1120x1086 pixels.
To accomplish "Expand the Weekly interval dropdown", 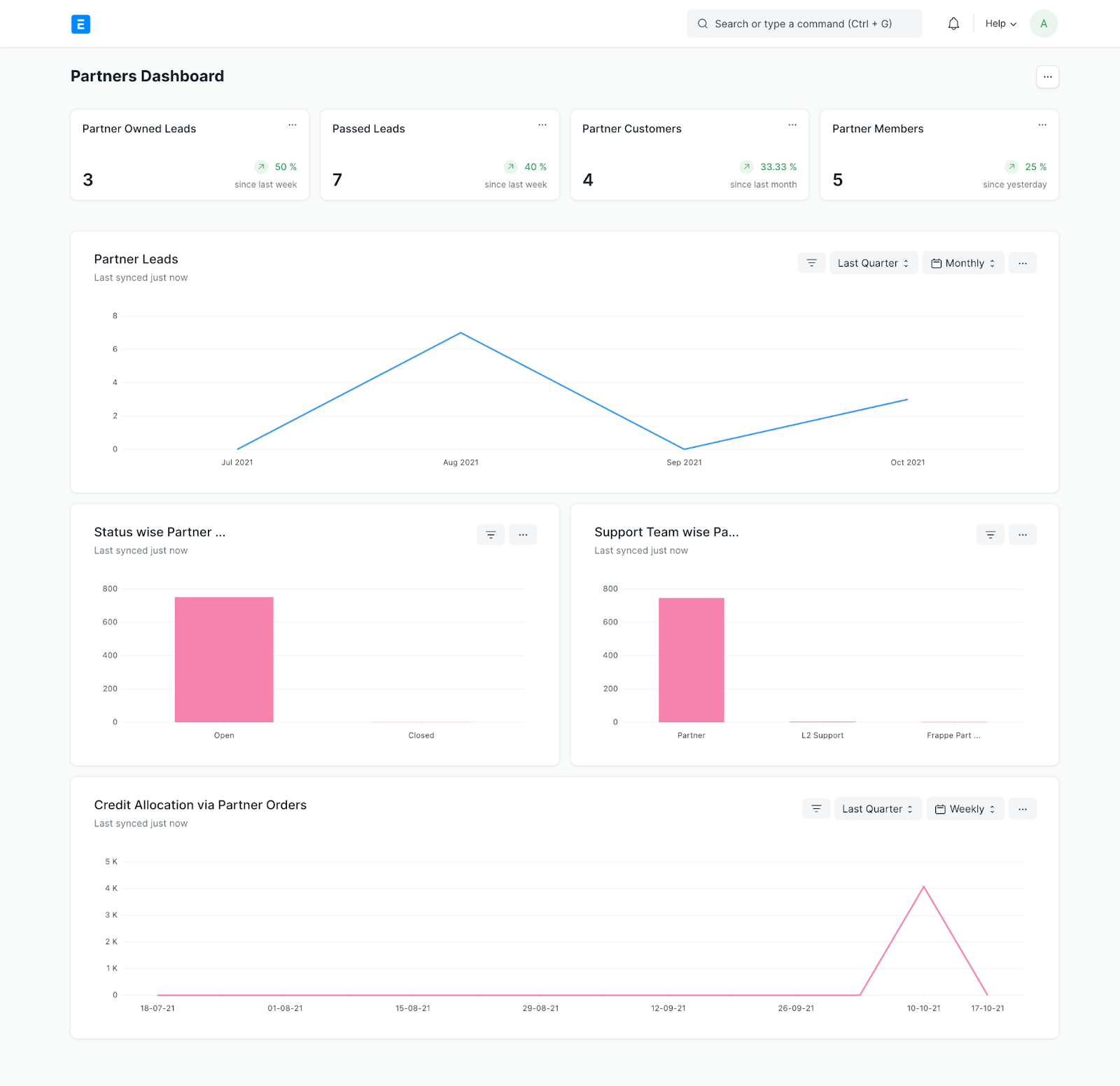I will point(965,809).
